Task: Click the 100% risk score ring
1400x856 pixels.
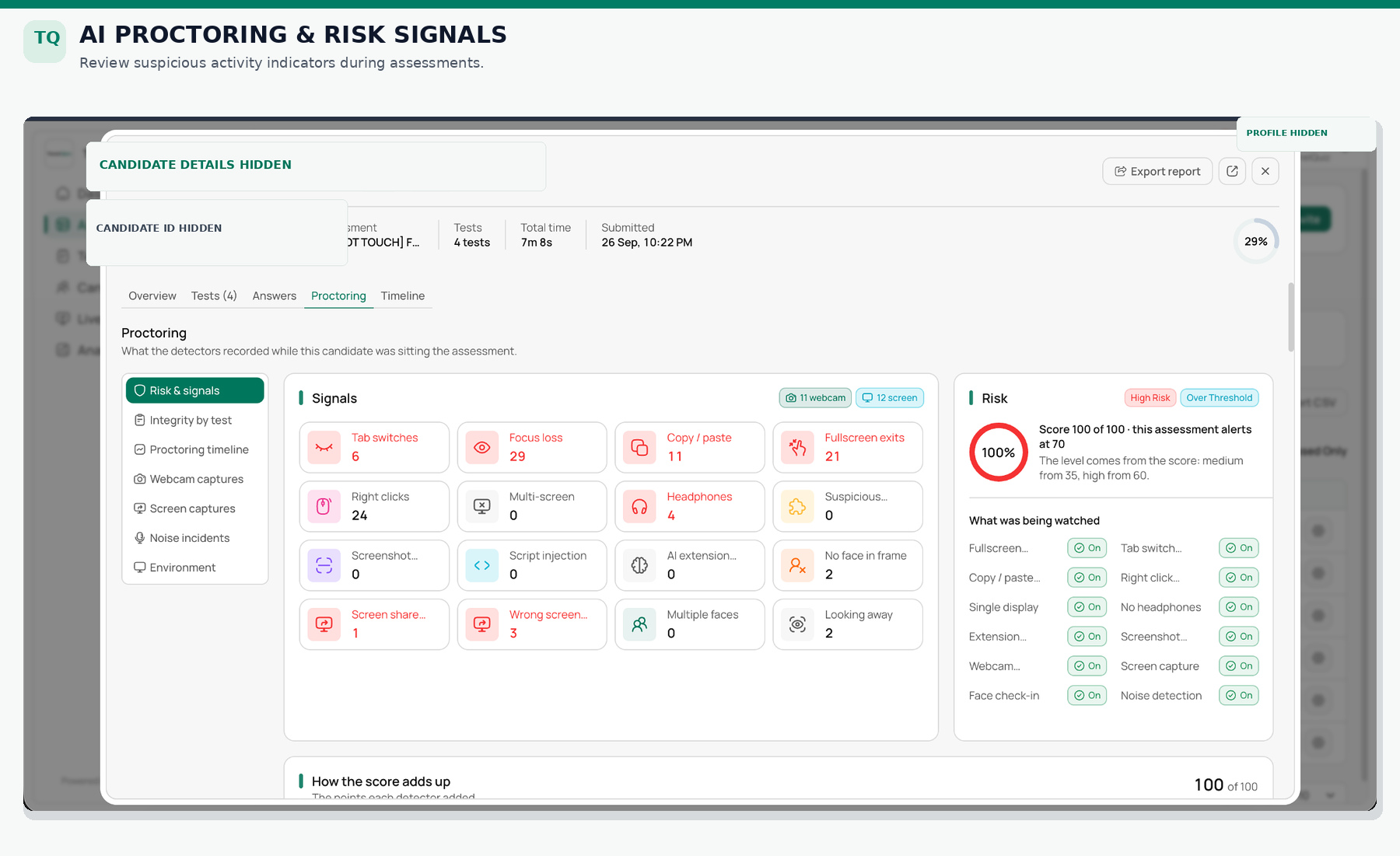Action: [x=999, y=452]
